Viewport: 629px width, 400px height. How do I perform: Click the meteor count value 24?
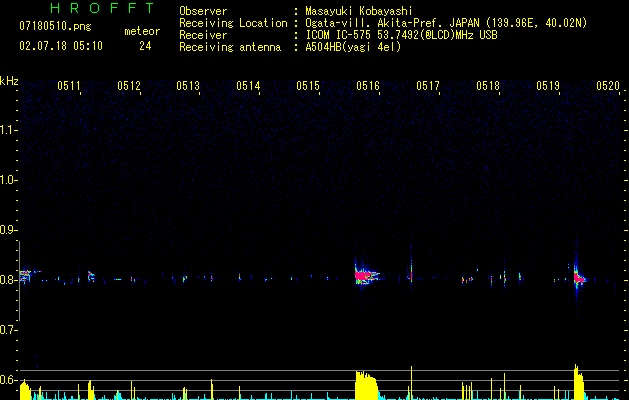[145, 46]
